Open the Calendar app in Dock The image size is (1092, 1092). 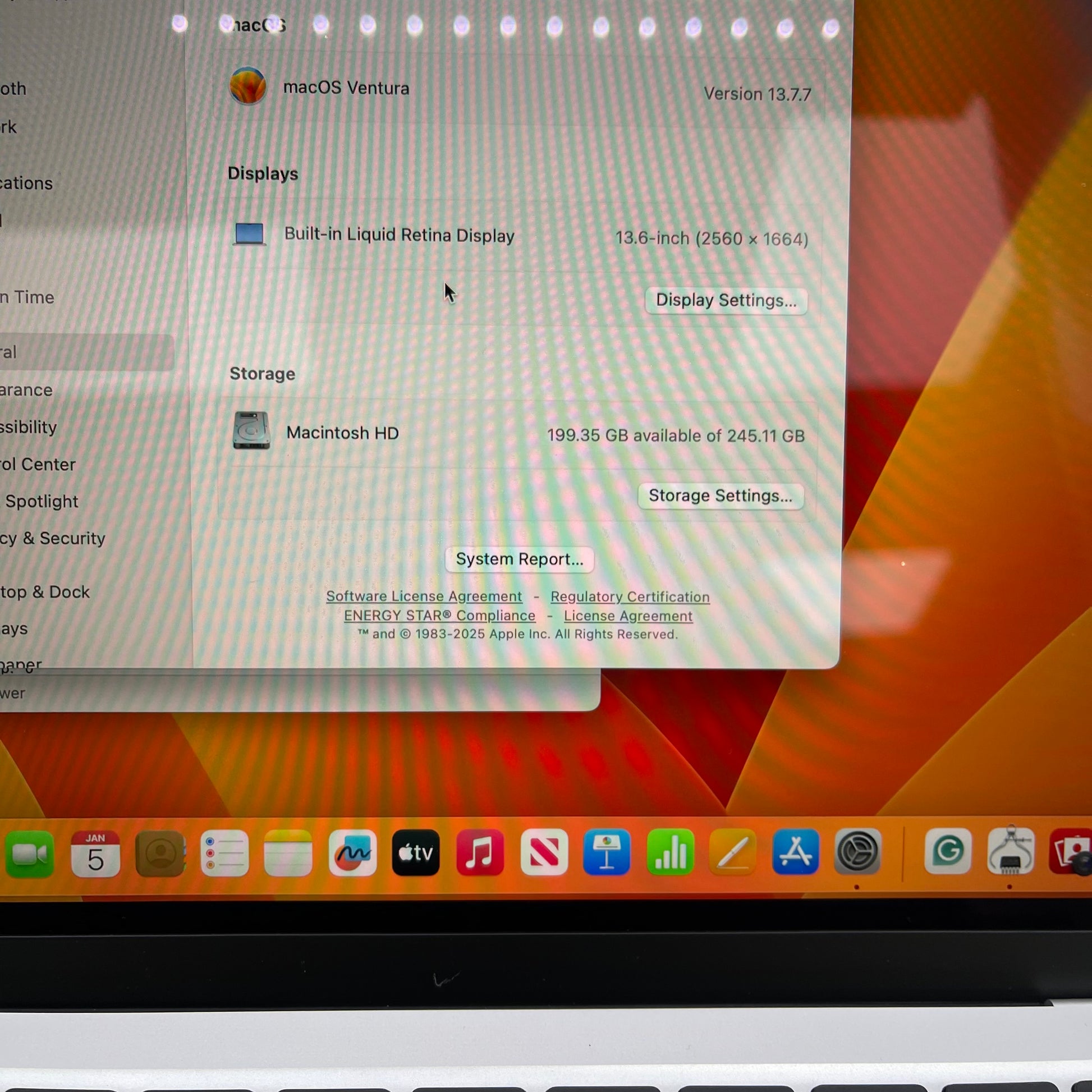[95, 854]
